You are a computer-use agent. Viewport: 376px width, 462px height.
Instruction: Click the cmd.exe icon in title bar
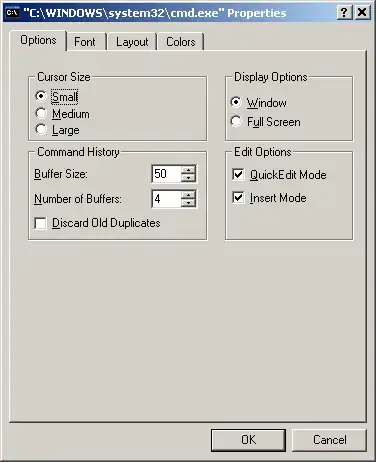pos(13,13)
